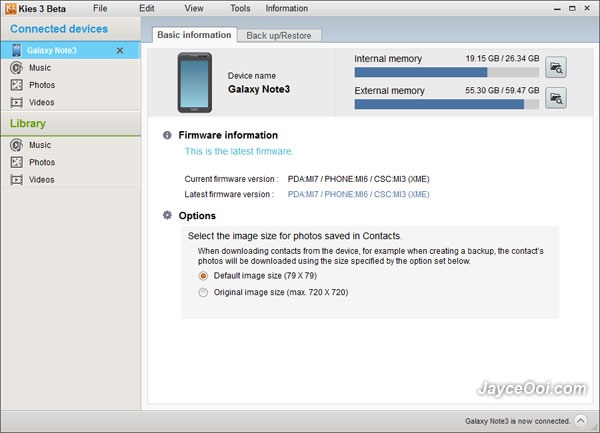
Task: Click the Library Photos icon
Action: (16, 162)
